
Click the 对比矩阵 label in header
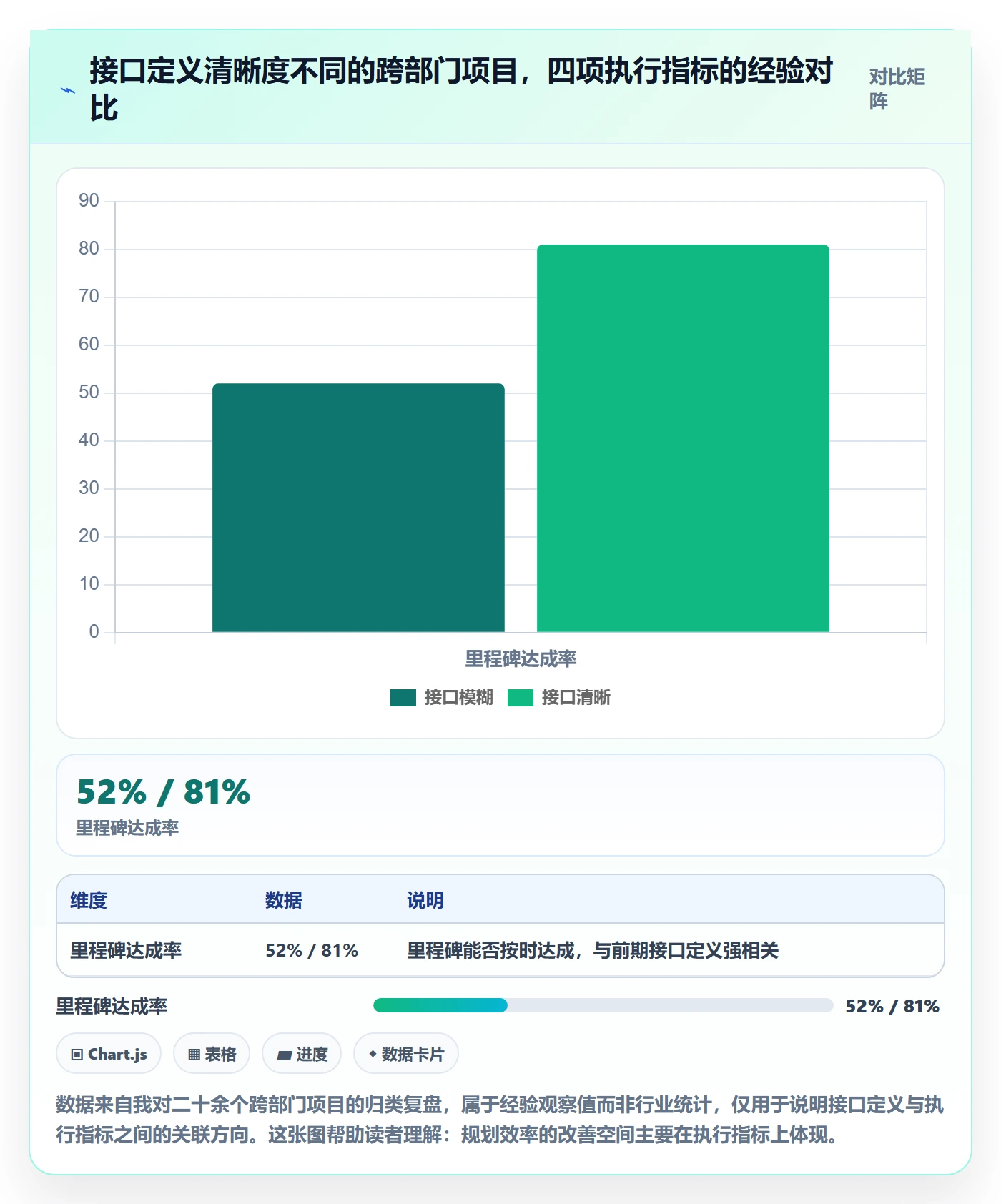coord(897,89)
